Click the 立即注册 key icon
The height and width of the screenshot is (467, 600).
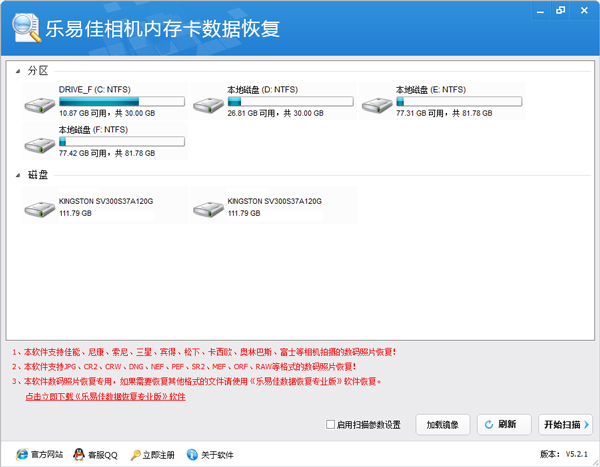point(136,454)
